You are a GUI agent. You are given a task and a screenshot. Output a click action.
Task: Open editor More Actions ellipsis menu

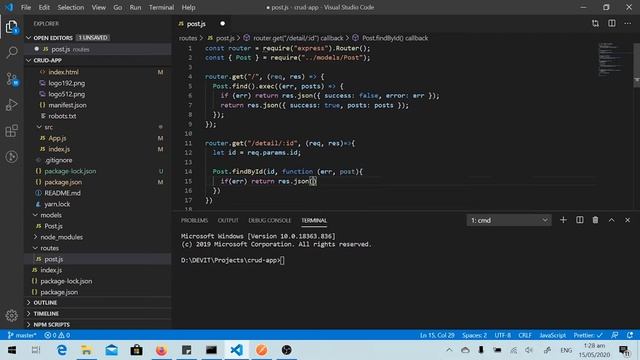627,24
